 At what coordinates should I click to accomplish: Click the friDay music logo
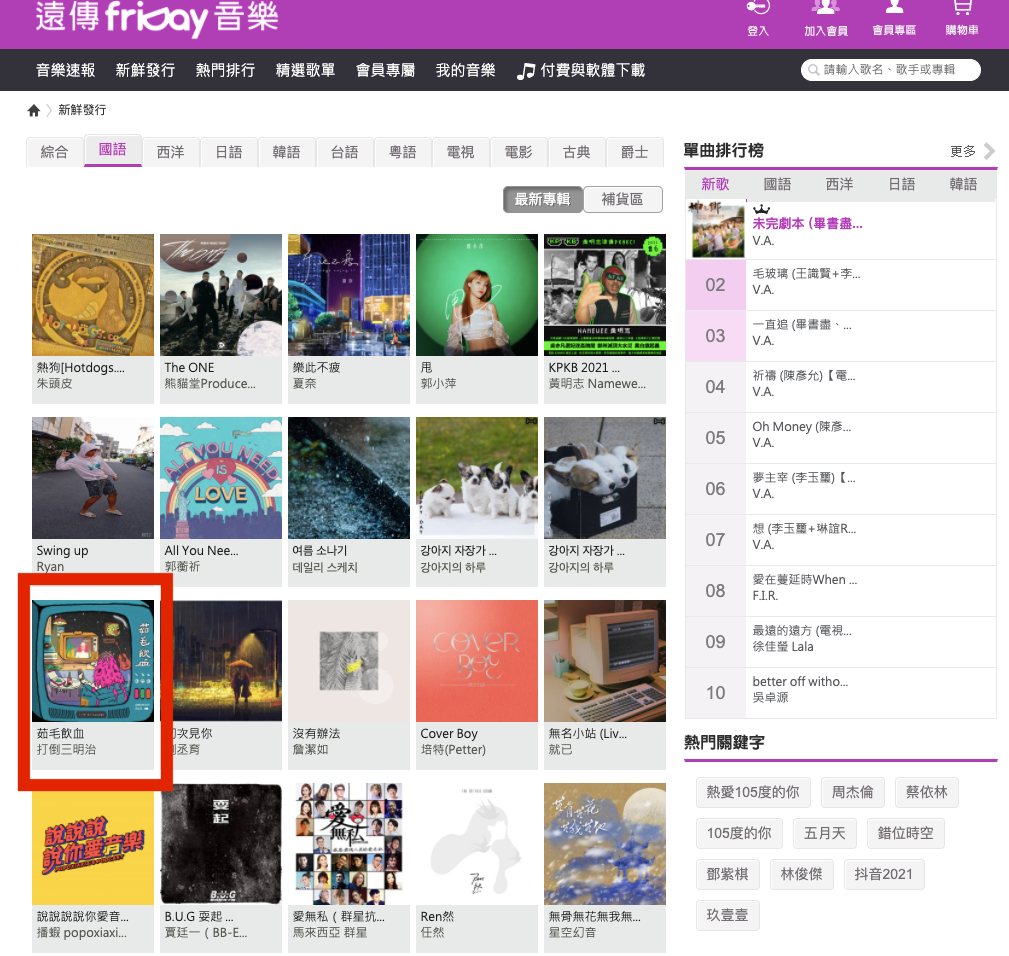pos(157,17)
